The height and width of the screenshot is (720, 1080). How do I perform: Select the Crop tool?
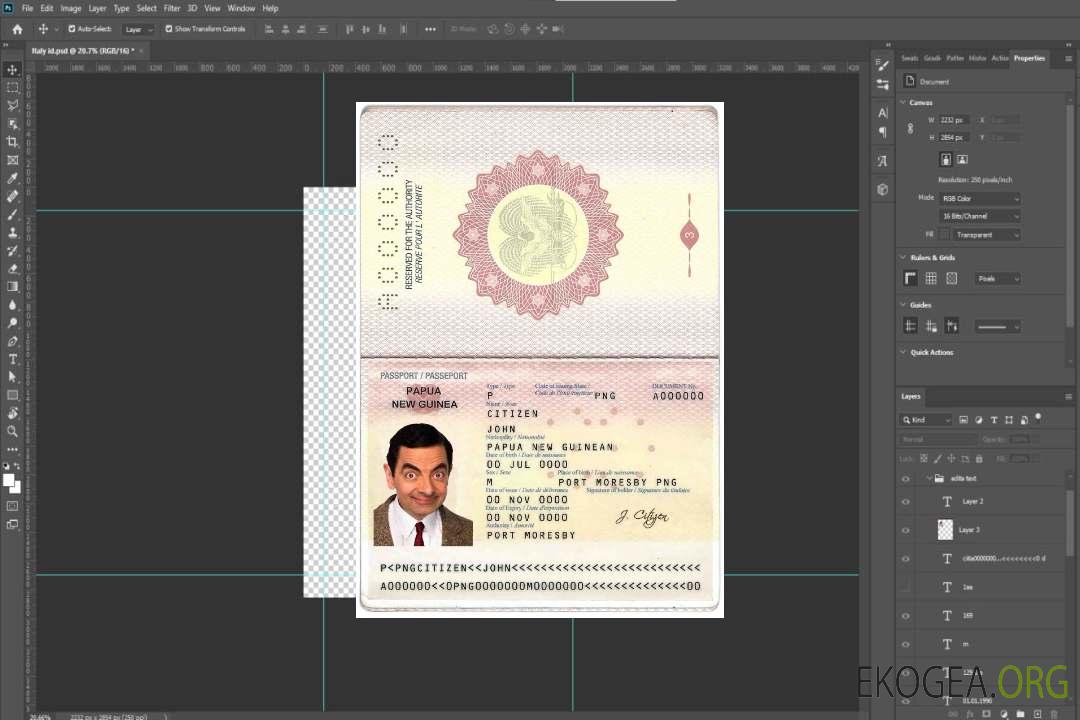coord(12,142)
